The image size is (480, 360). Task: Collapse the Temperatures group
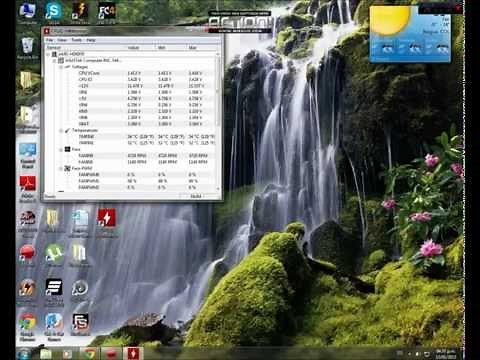[x=61, y=130]
